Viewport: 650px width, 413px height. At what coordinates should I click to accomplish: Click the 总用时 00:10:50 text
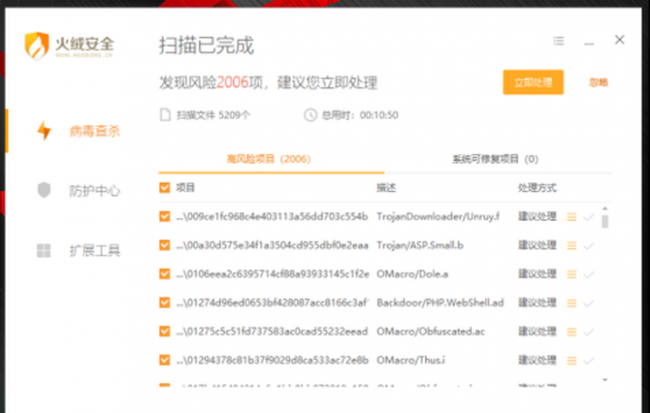[360, 115]
